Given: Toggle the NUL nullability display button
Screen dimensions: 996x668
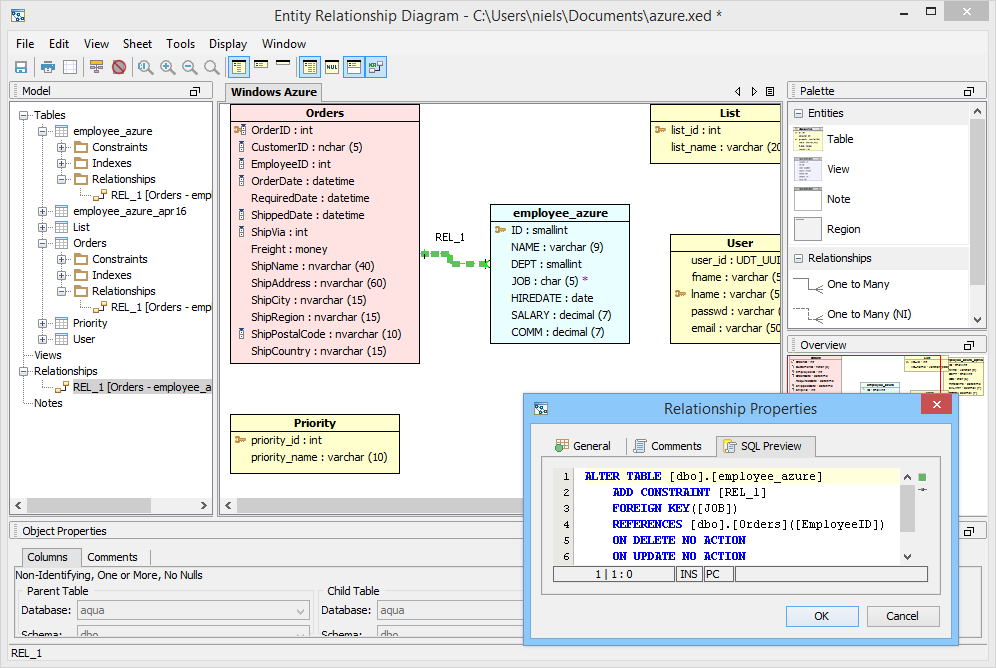Looking at the screenshot, I should (332, 67).
